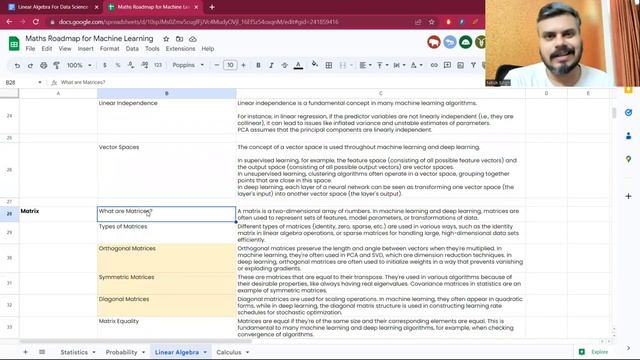Open the Format menu
Viewport: 640px width, 360px height.
tap(109, 49)
